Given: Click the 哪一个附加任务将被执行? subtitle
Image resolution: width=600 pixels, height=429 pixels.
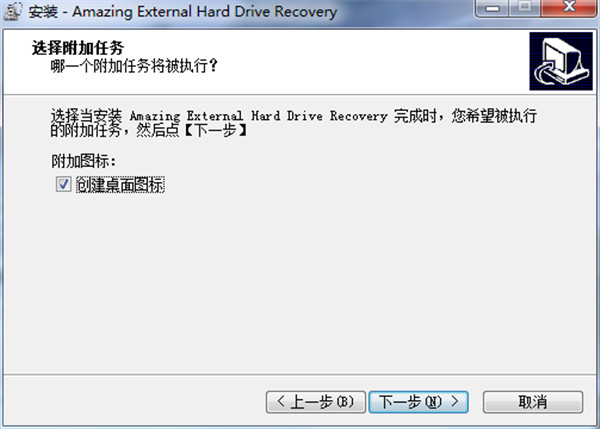Looking at the screenshot, I should click(134, 66).
